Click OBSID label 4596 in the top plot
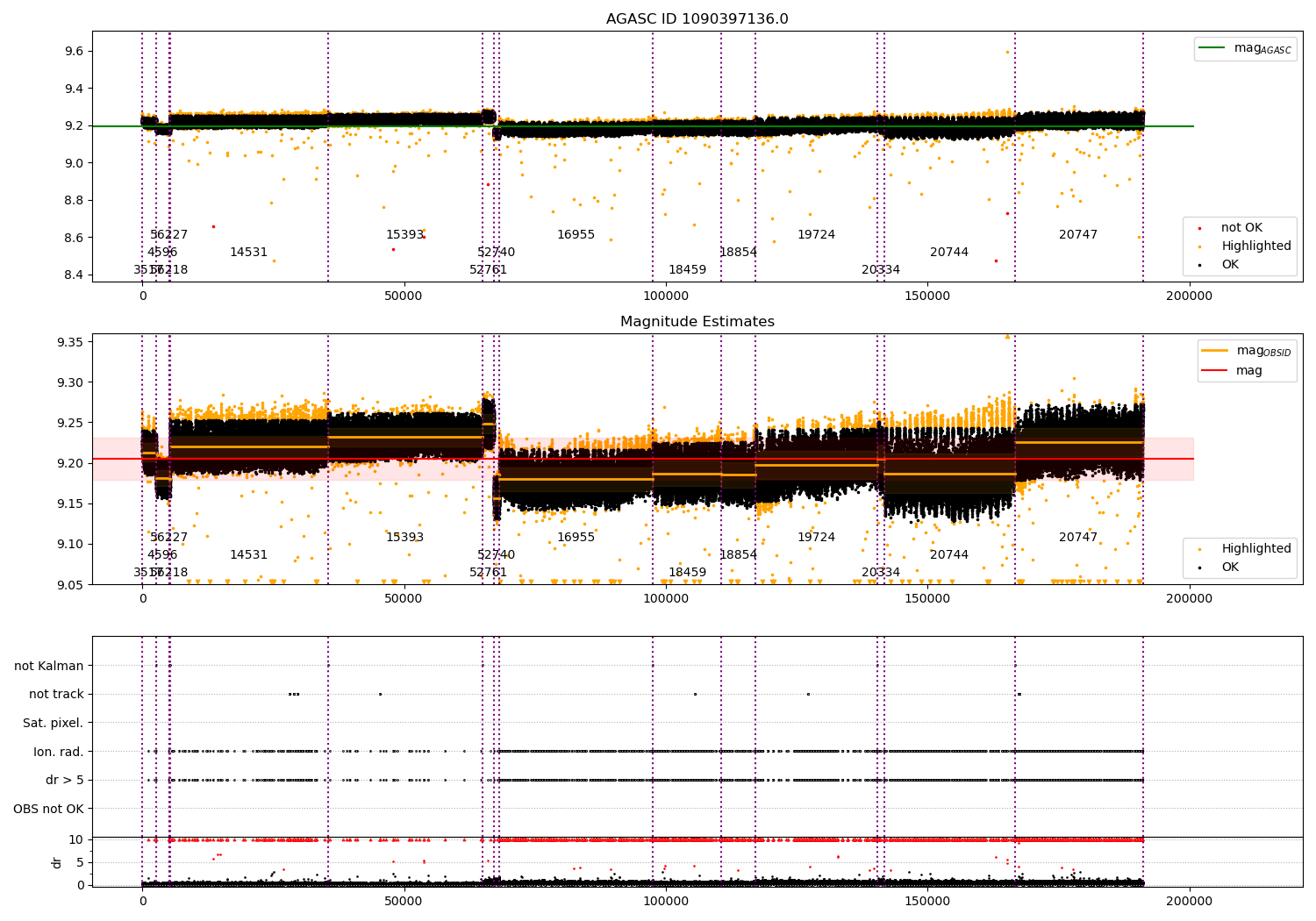 (x=162, y=253)
